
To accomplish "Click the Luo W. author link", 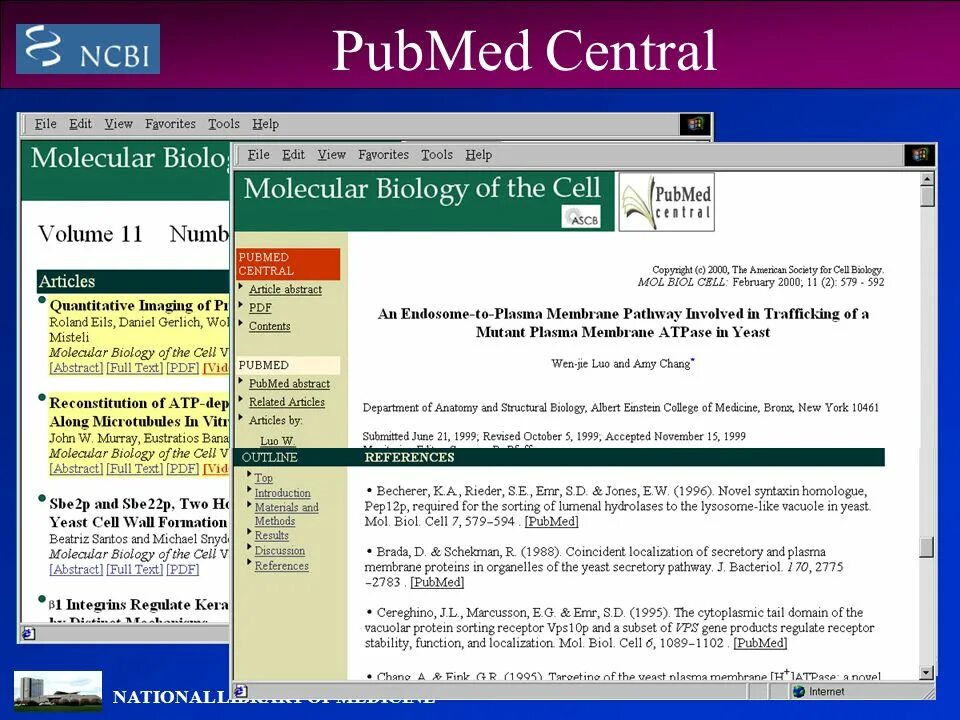I will (x=277, y=440).
